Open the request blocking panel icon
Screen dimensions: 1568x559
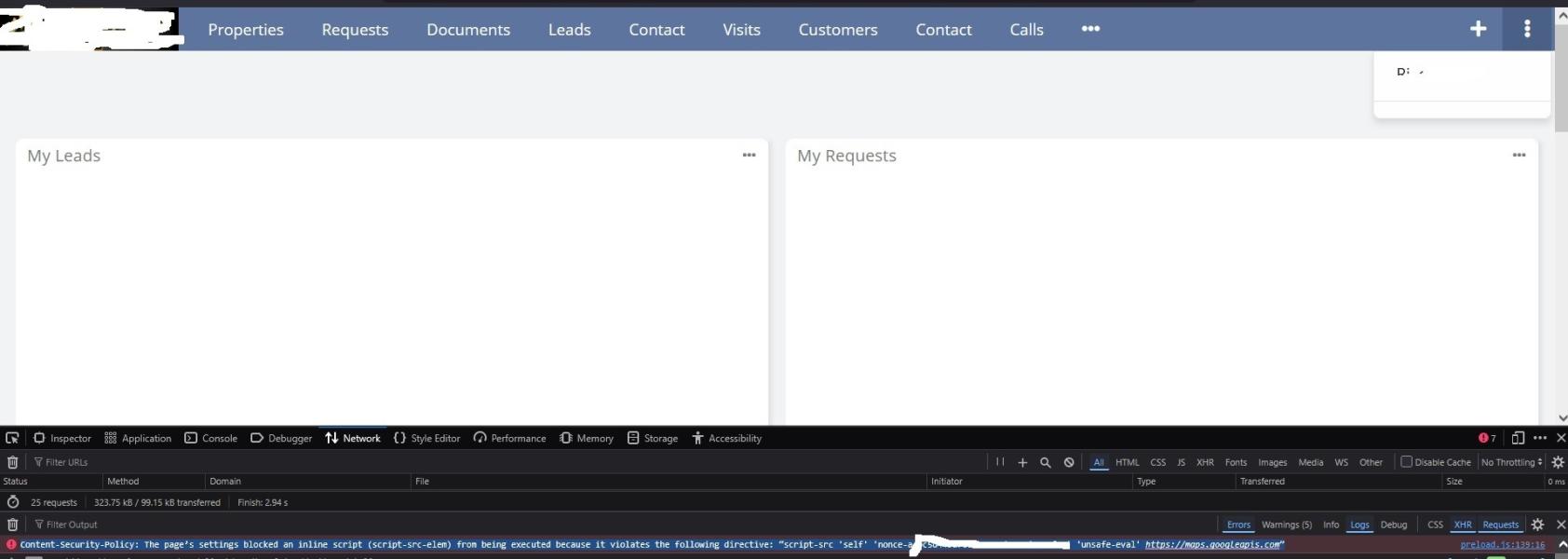1069,462
